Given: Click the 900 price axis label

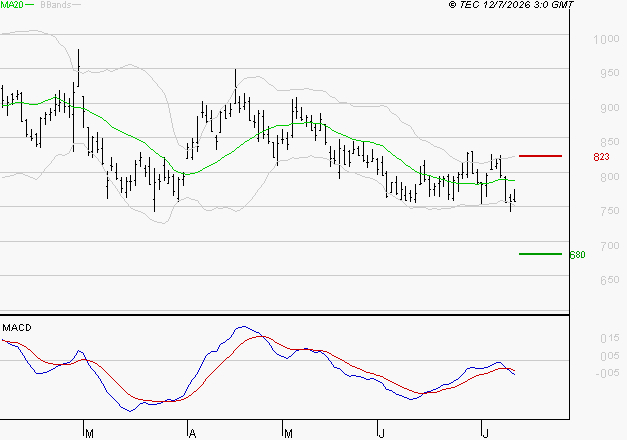Looking at the screenshot, I should [x=610, y=108].
